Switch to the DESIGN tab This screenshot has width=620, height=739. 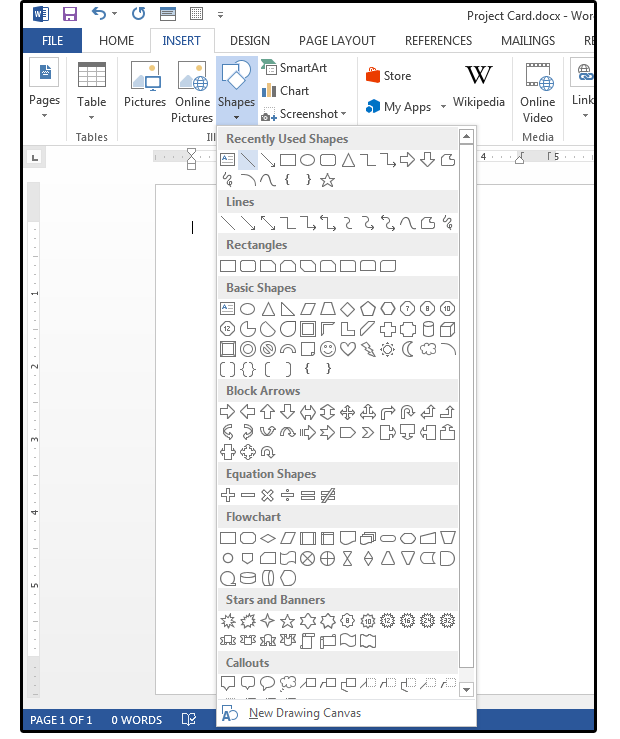[x=250, y=41]
